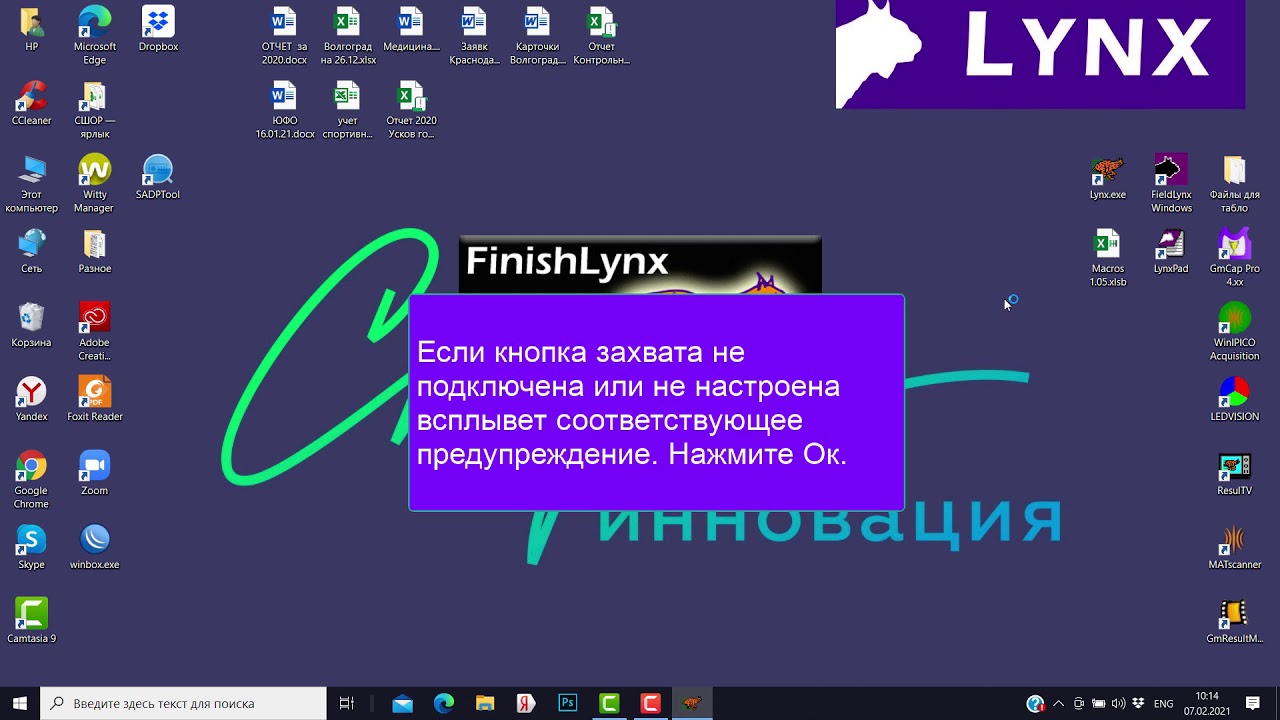Launch WinPICO Acquisition shortcut

[x=1235, y=331]
